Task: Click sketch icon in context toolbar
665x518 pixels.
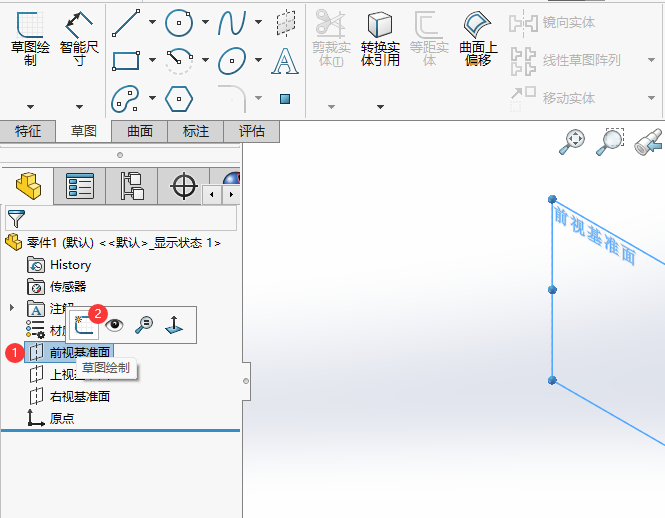Action: pos(84,325)
